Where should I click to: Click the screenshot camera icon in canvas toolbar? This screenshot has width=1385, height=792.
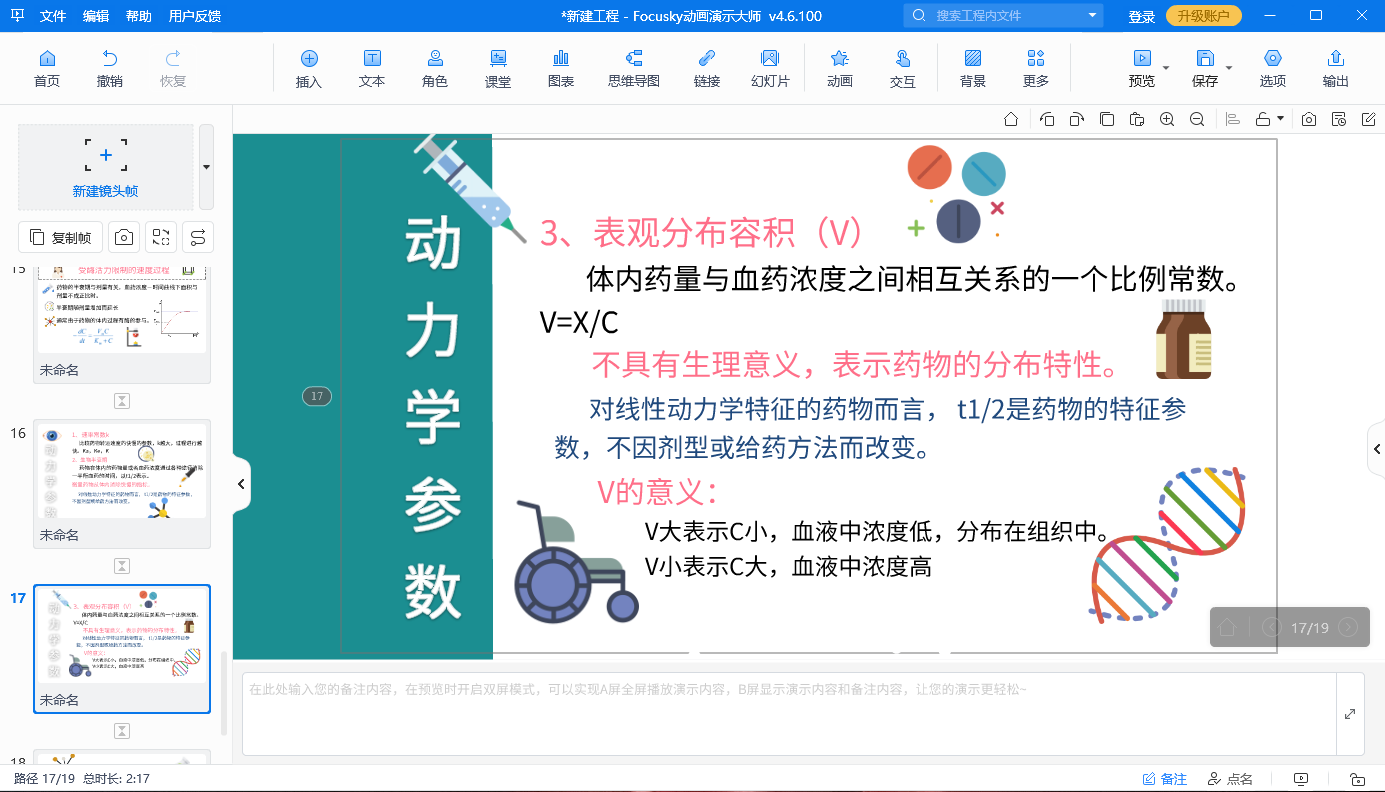coord(1309,119)
